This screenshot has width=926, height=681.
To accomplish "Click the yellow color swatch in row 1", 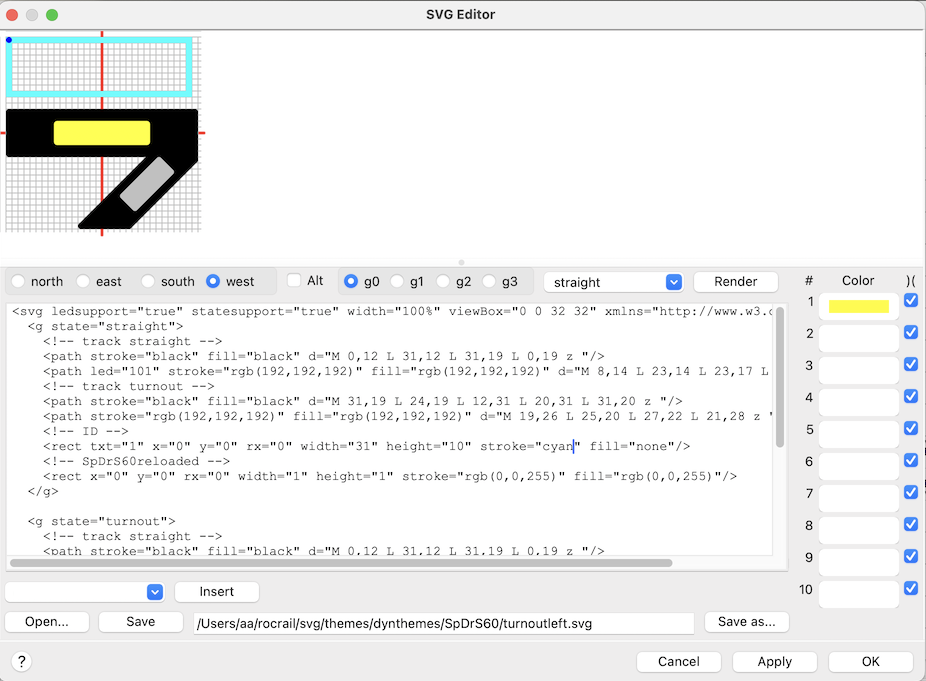I will (858, 306).
